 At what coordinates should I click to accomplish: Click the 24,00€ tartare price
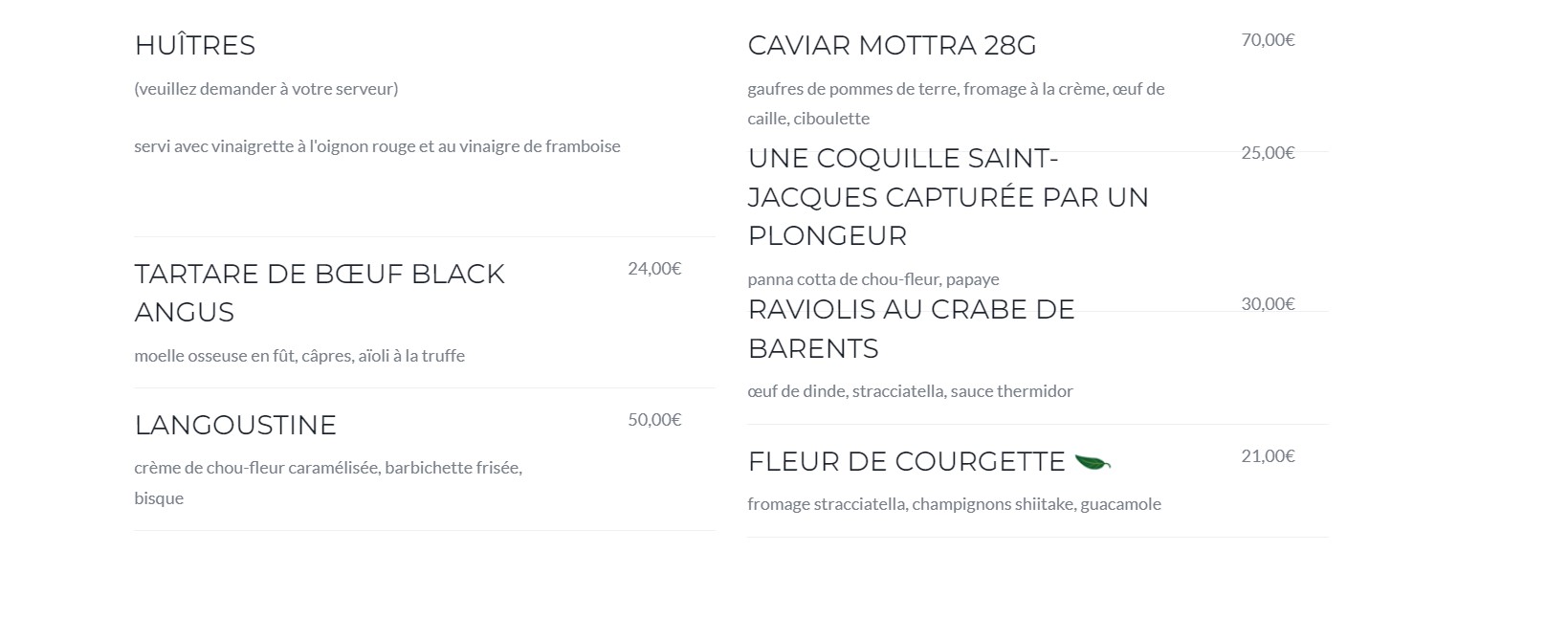[x=654, y=269]
